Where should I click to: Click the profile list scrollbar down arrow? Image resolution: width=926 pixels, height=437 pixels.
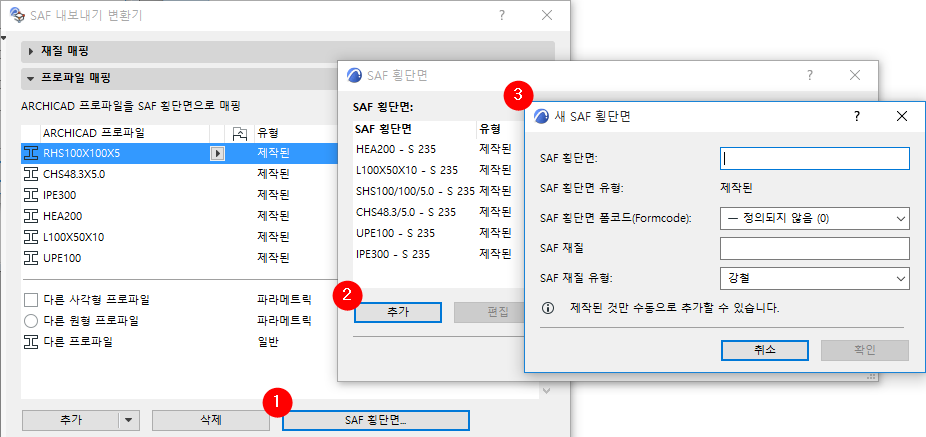546,390
